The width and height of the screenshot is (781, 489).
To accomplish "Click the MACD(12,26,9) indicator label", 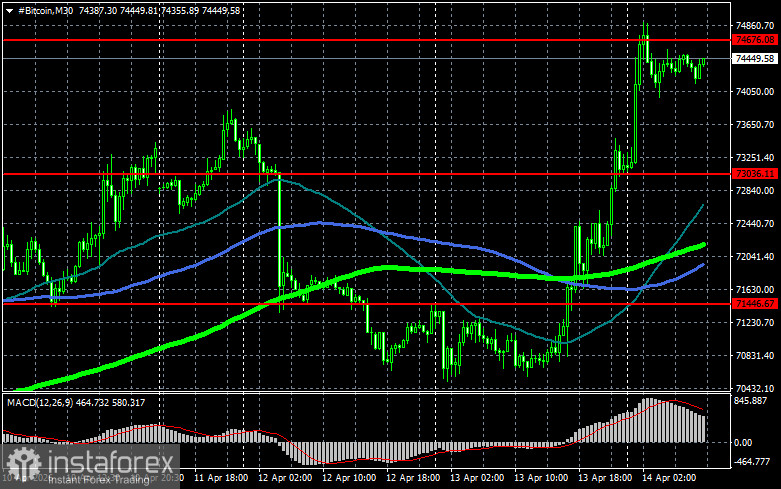I will (x=40, y=402).
